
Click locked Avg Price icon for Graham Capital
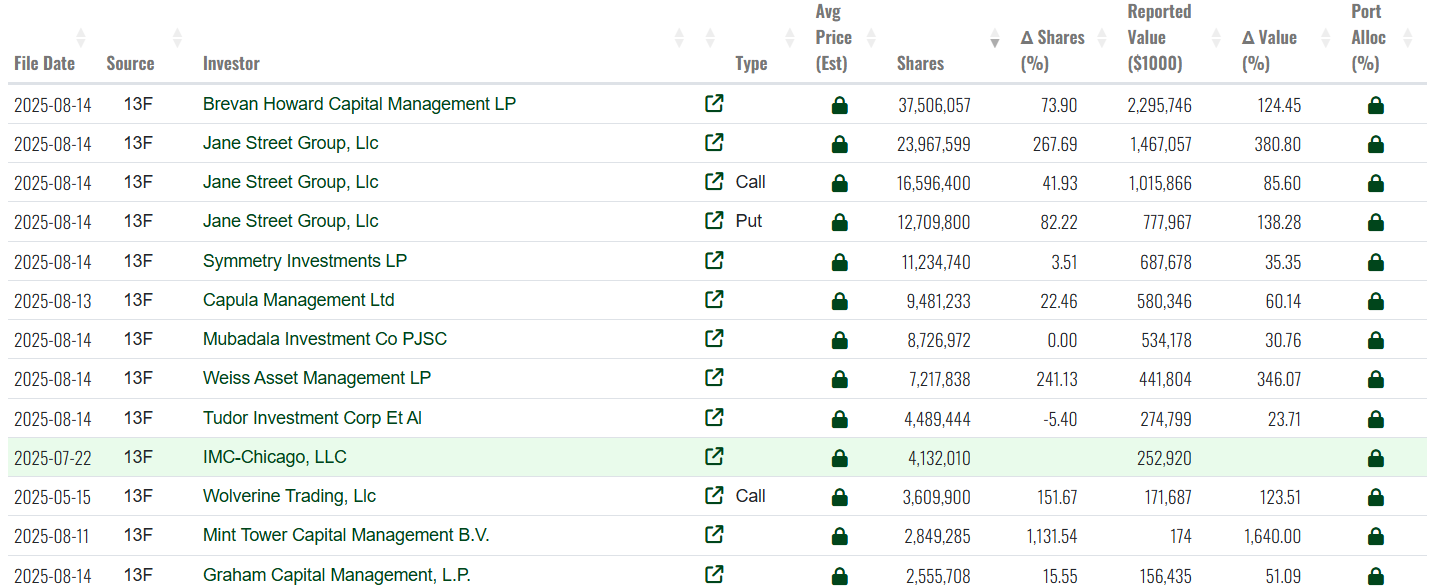coord(840,576)
